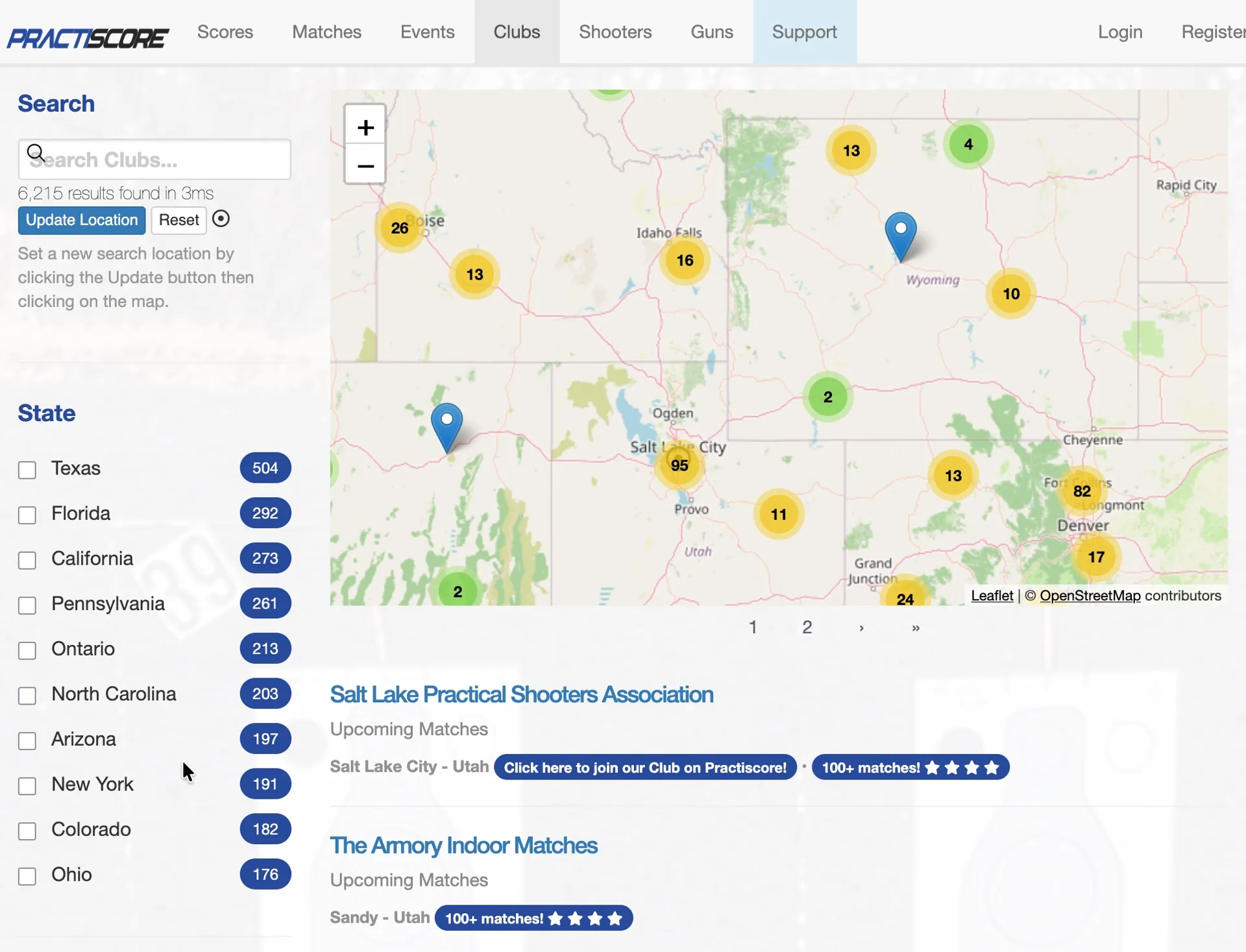The width and height of the screenshot is (1246, 952).
Task: Focus the Search Clubs input field
Action: click(x=154, y=159)
